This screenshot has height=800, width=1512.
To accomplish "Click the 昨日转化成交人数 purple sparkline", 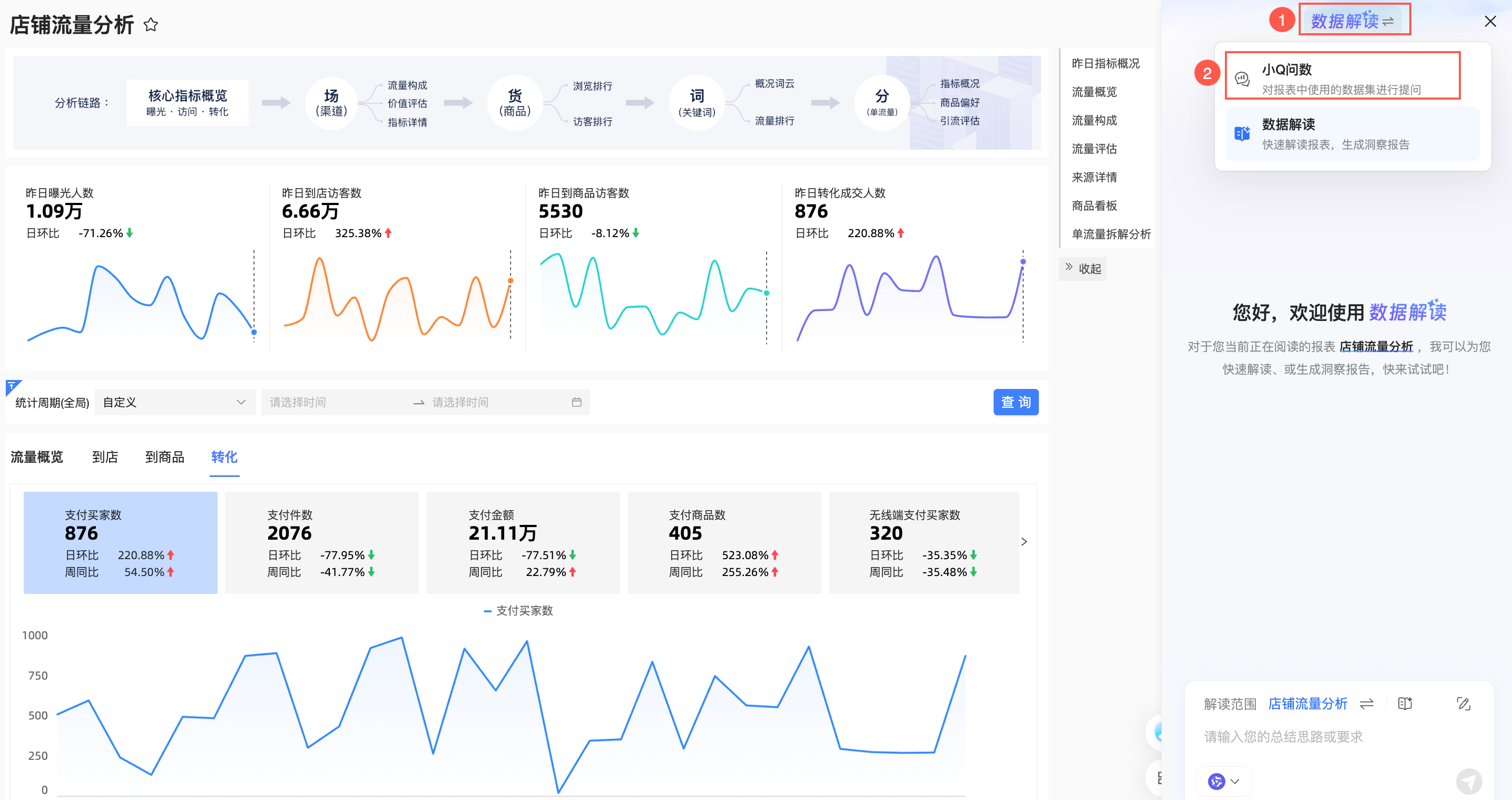I will pos(910,297).
